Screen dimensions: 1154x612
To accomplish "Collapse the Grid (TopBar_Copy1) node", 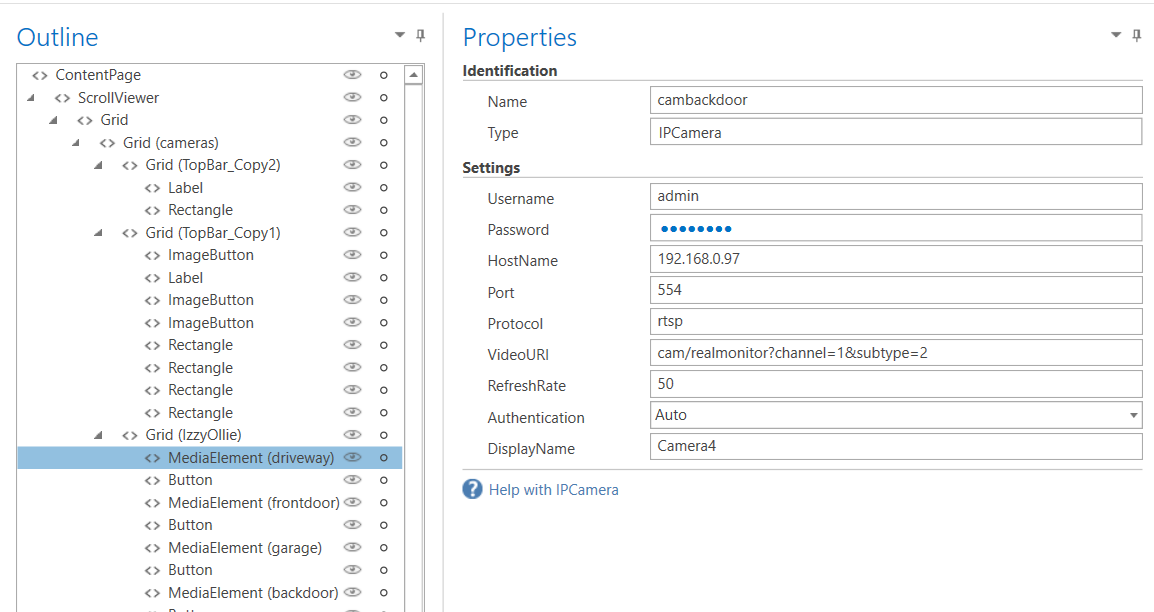I will coord(98,232).
